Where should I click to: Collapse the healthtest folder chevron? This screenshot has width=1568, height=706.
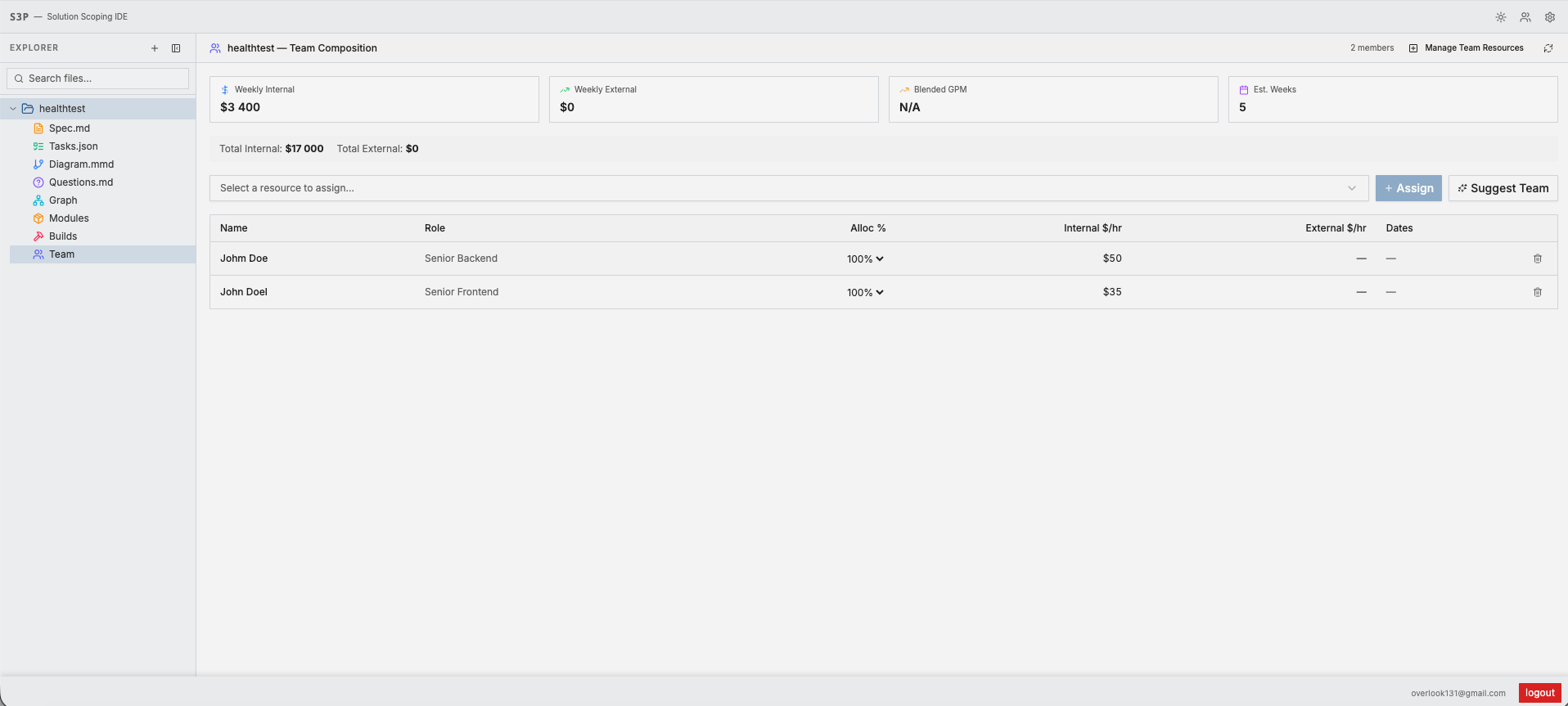coord(13,109)
